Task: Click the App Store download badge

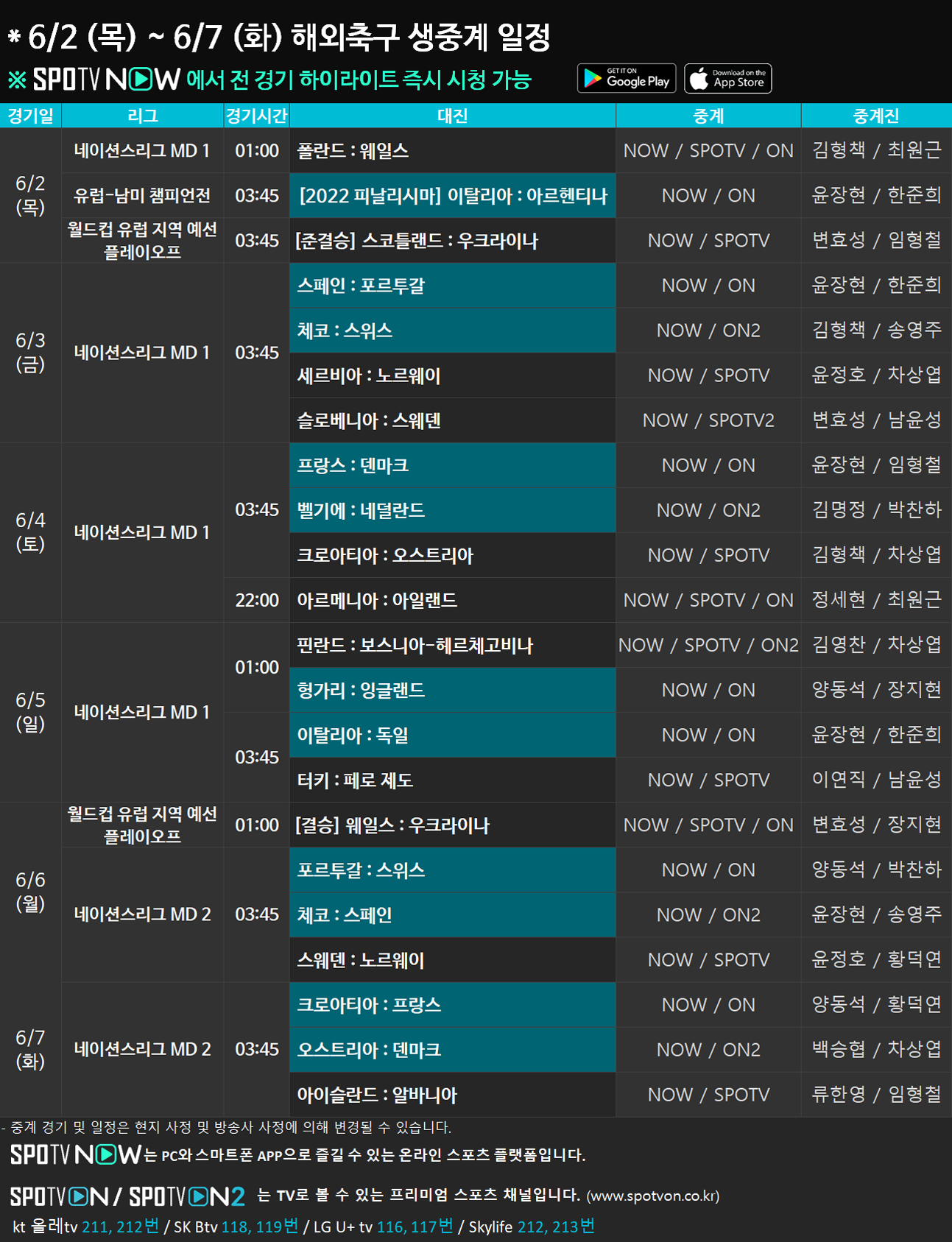Action: [x=728, y=79]
